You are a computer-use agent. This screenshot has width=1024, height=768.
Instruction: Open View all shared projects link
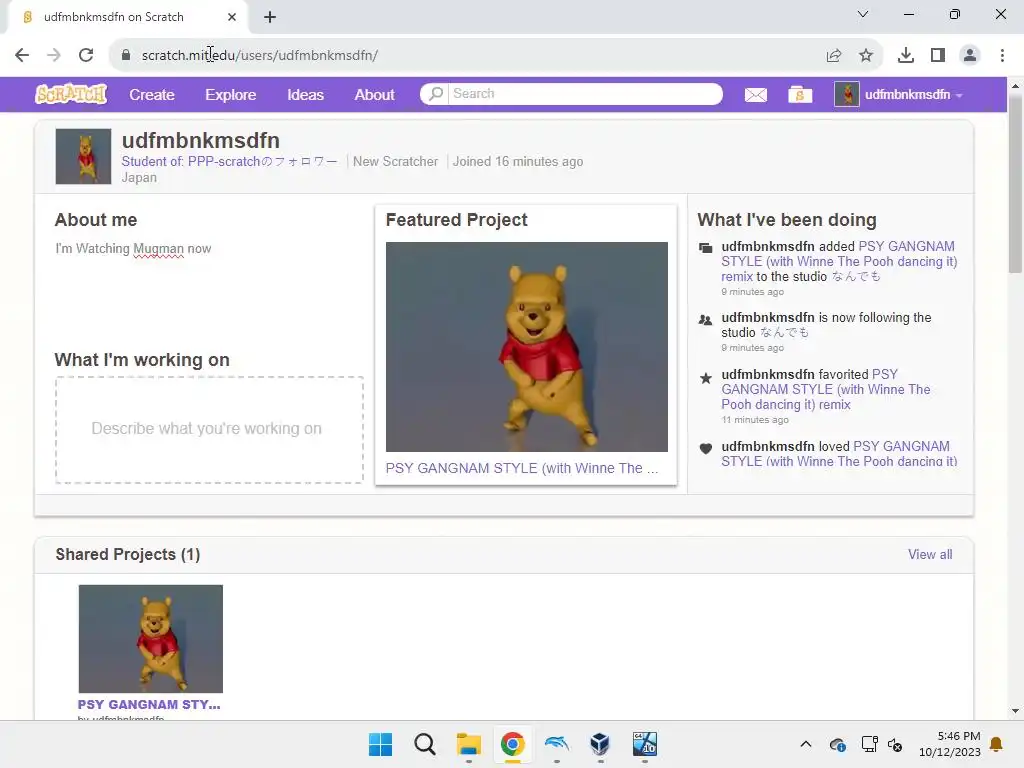click(930, 554)
